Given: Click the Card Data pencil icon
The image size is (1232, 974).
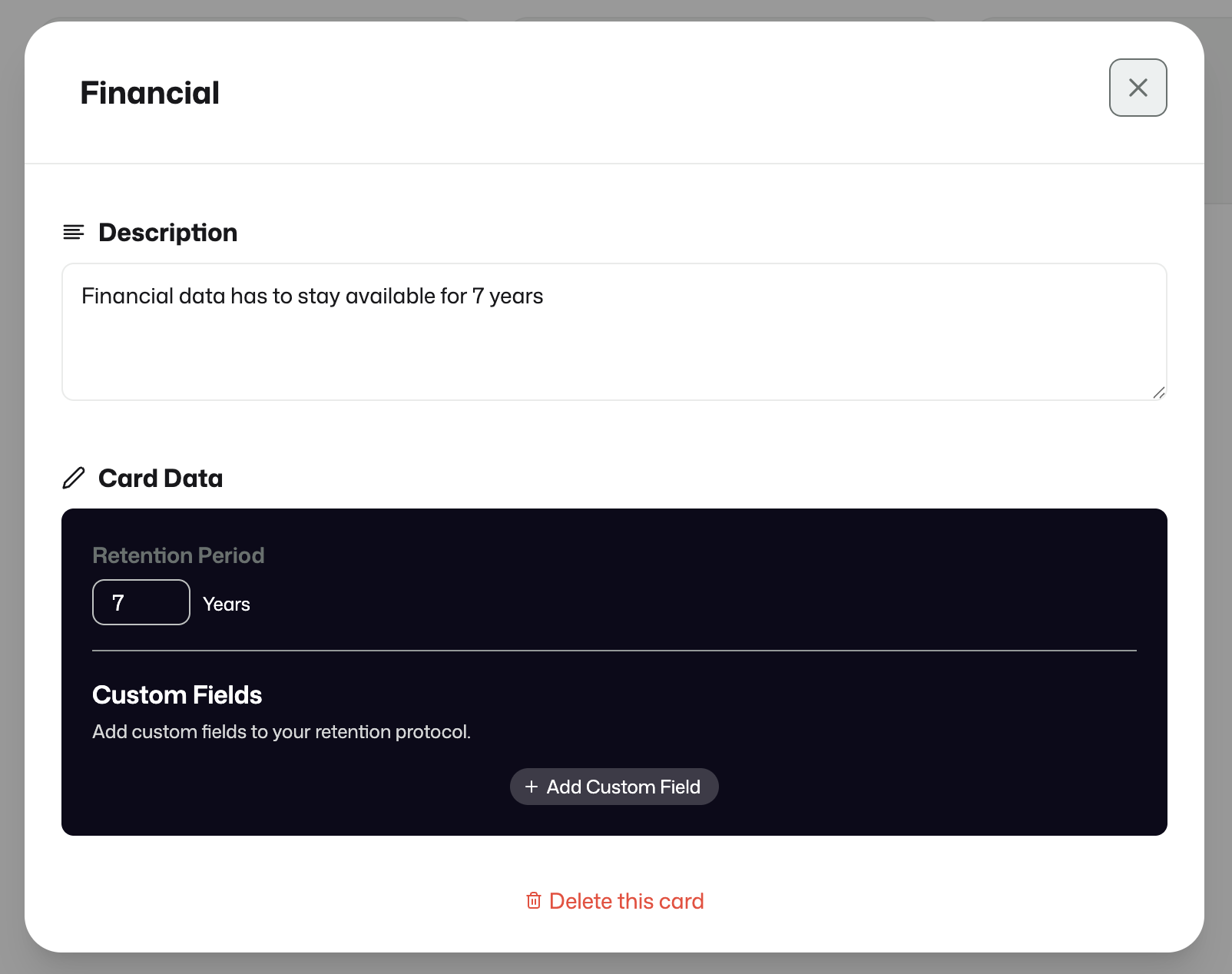Looking at the screenshot, I should pos(74,478).
